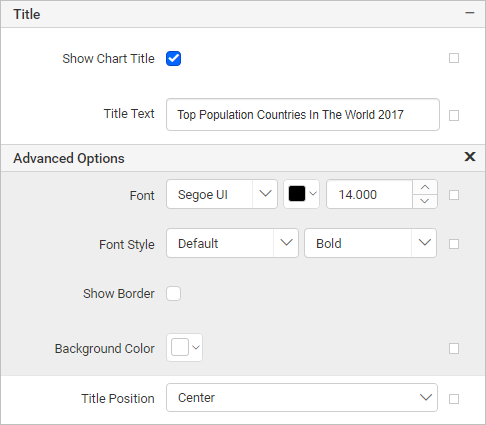Enable the Show Border checkbox

(x=173, y=293)
